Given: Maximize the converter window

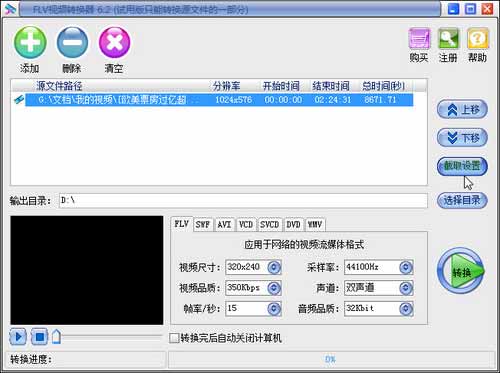Looking at the screenshot, I should click(470, 9).
